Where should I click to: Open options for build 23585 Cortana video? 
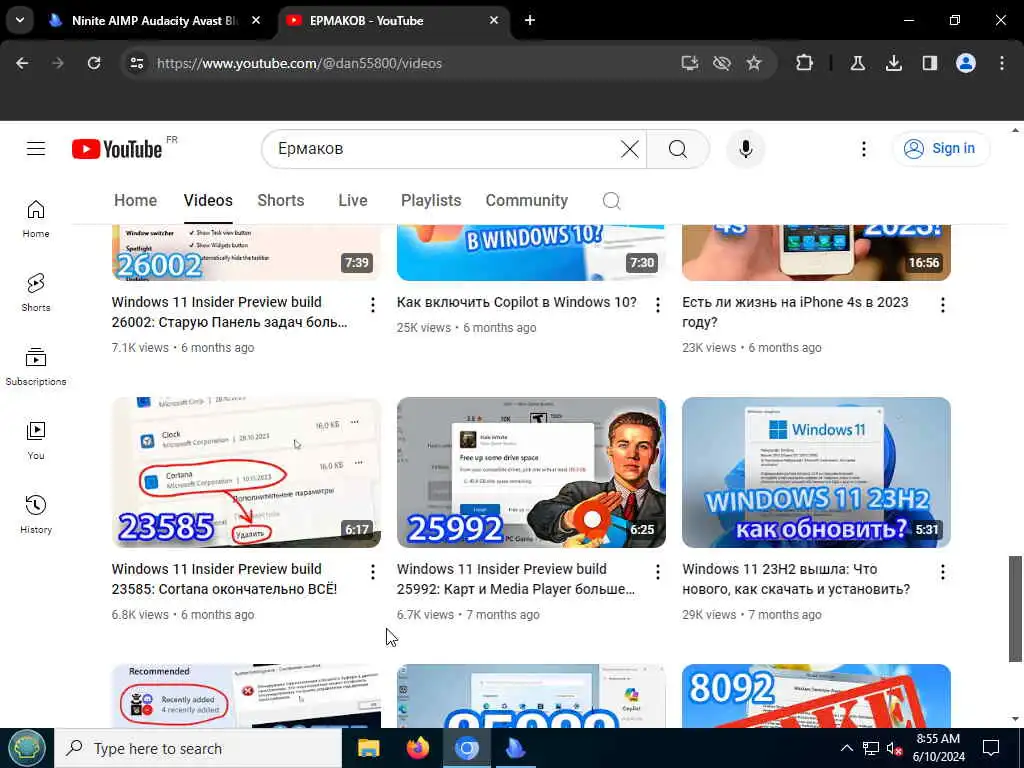click(x=372, y=572)
